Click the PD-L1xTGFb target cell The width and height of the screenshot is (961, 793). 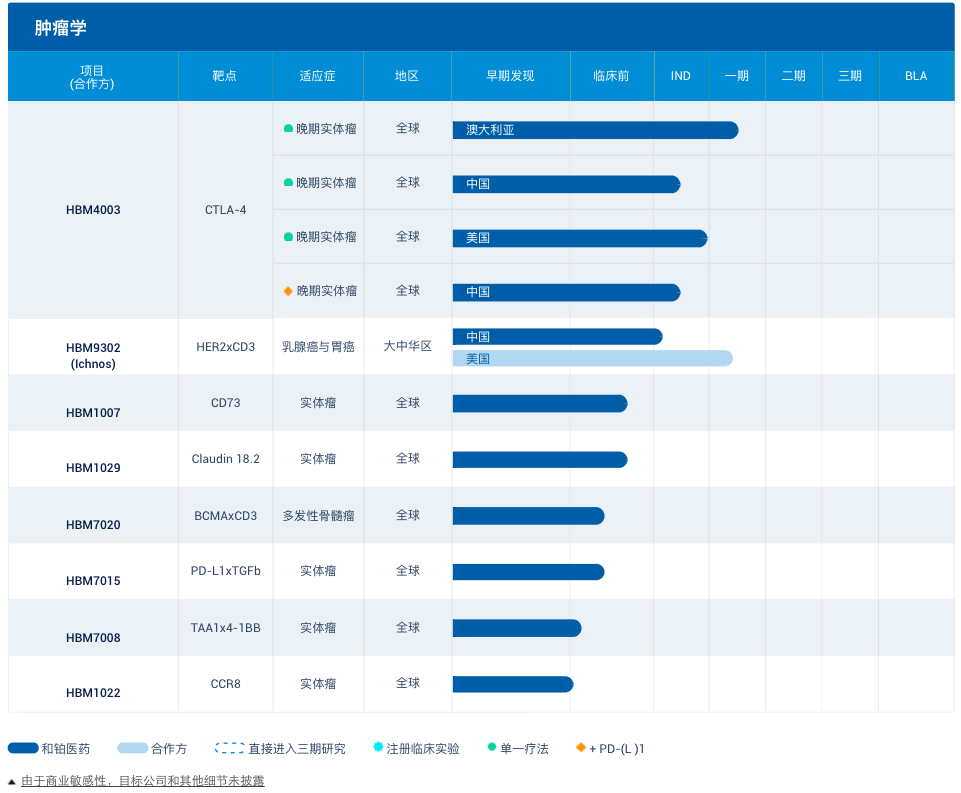pyautogui.click(x=226, y=571)
